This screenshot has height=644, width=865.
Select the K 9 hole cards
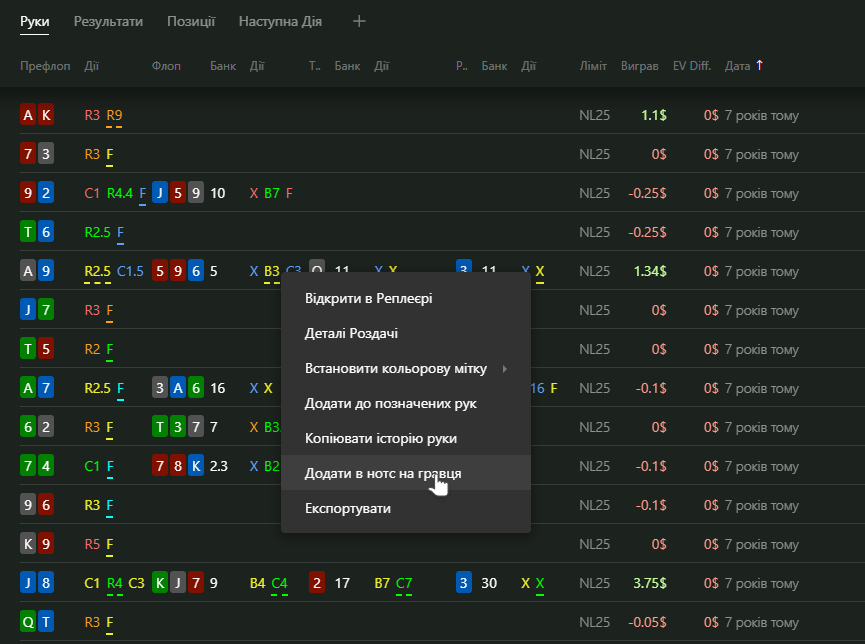coord(37,544)
